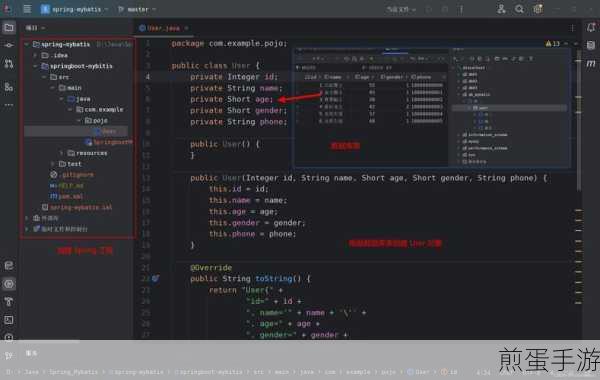Expand External Libraries node

coord(26,218)
